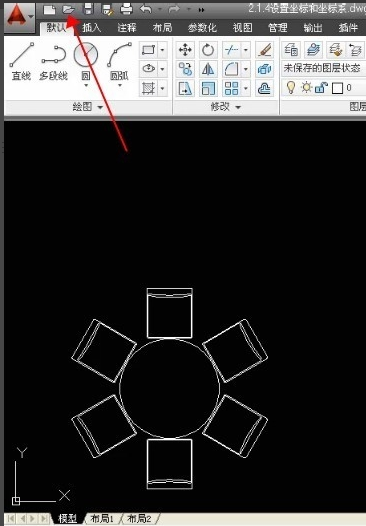
Task: Open the dropdown arrow under 圆弧
Action: pos(119,86)
